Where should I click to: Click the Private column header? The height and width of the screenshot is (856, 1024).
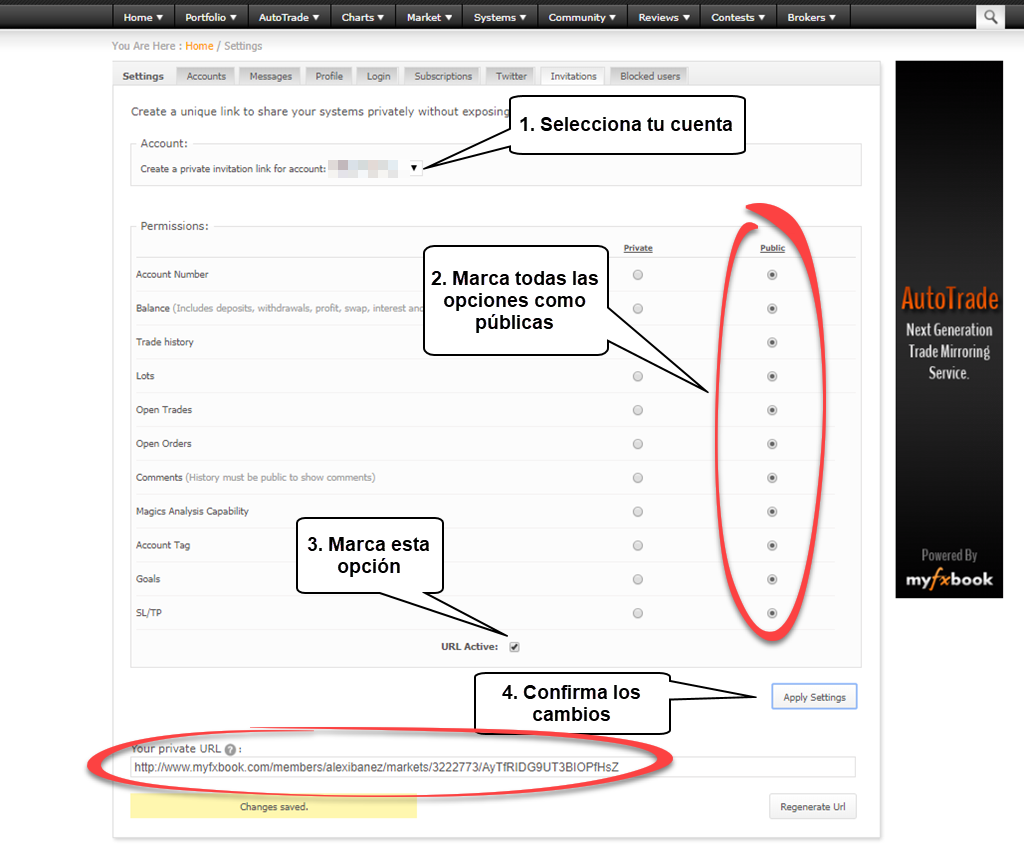click(x=637, y=248)
